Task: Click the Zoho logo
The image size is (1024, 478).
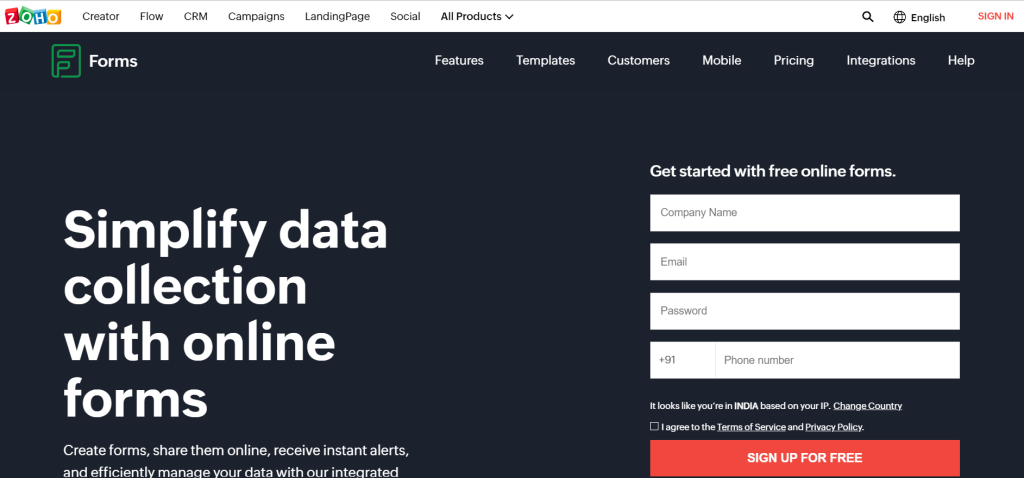Action: point(33,16)
